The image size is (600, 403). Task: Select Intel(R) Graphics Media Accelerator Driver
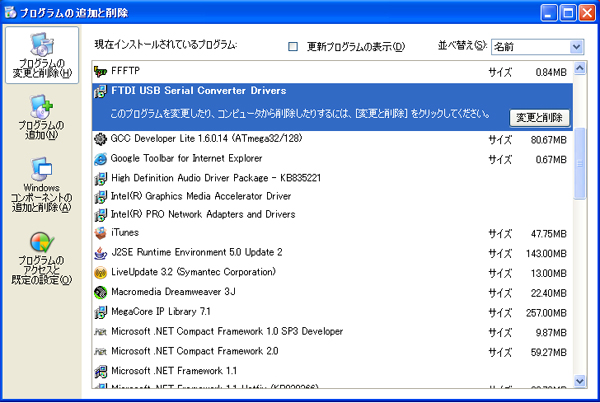(201, 196)
